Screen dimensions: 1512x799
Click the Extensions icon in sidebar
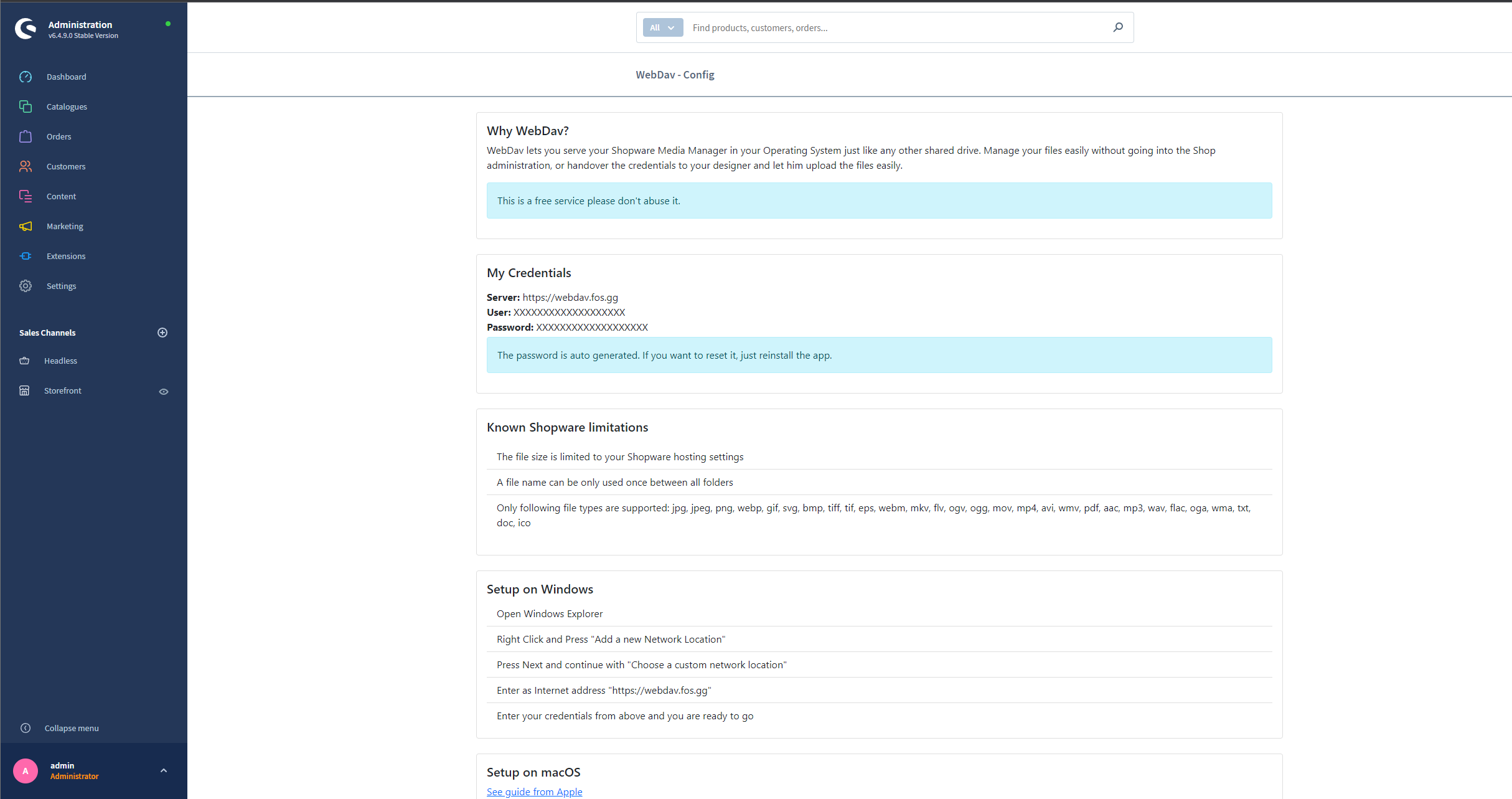point(26,256)
